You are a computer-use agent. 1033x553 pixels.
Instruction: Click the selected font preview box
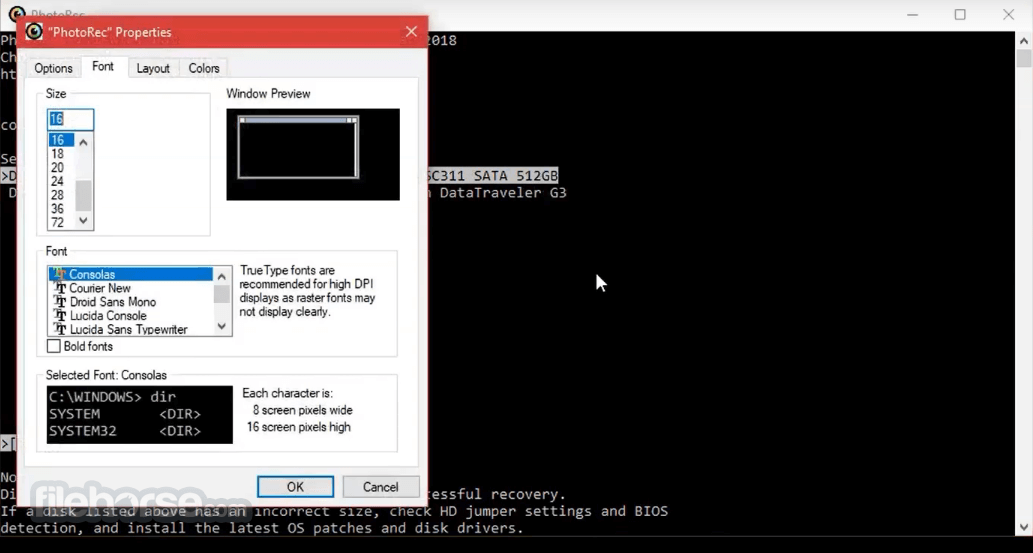point(140,415)
